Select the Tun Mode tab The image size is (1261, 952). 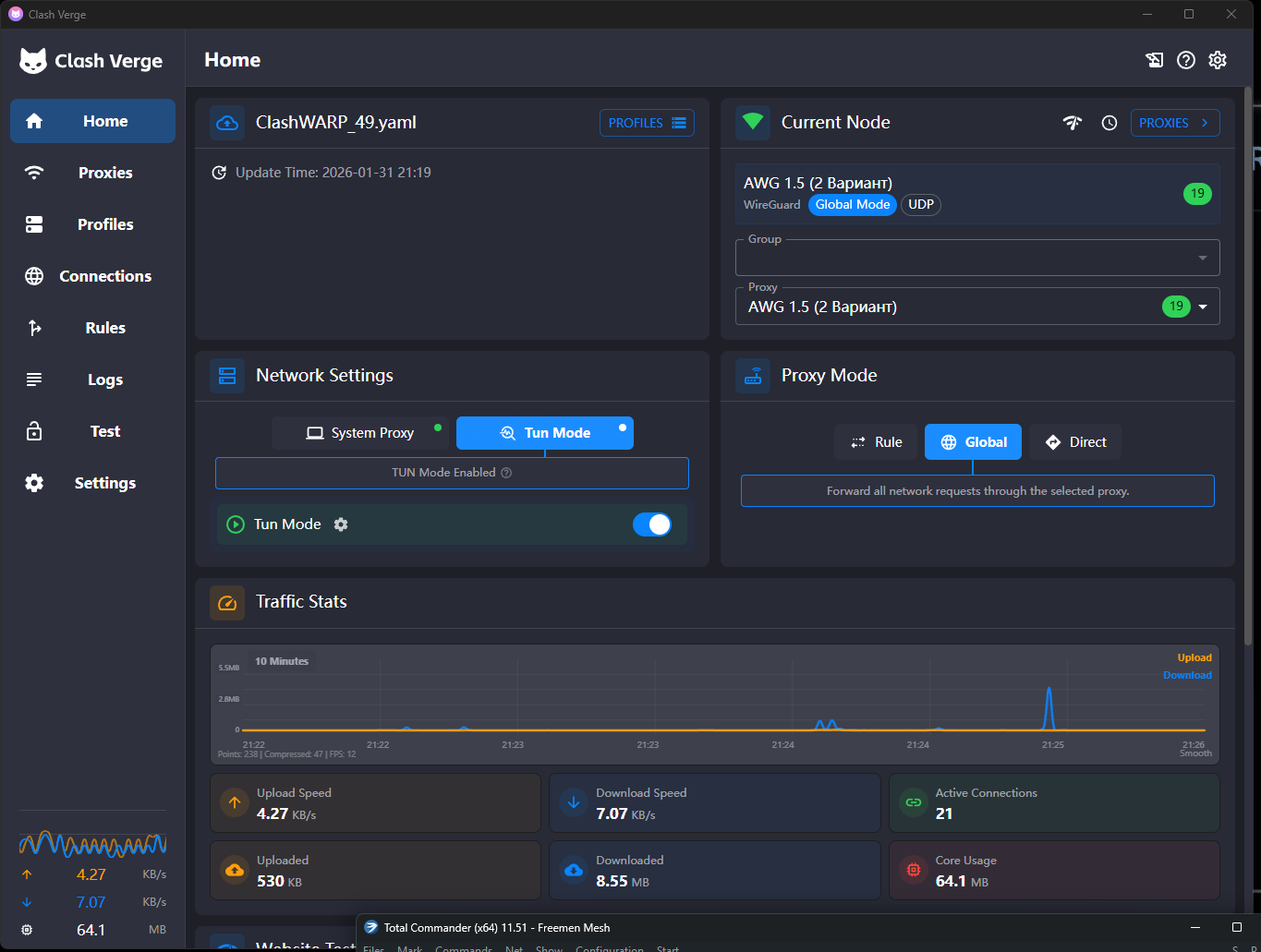[x=545, y=433]
